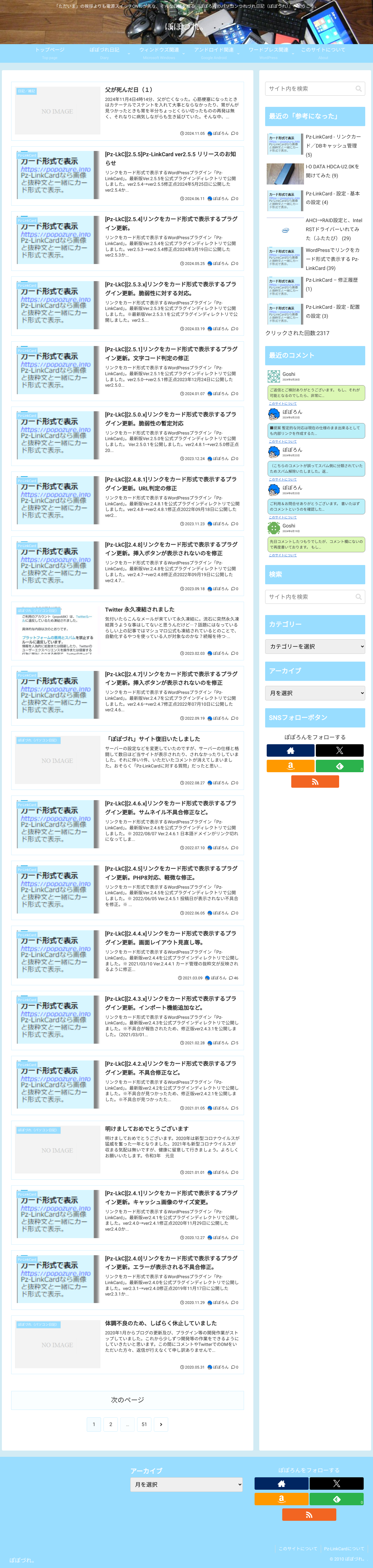Image resolution: width=373 pixels, height=1568 pixels.
Task: Click the green Feedly button in the footer
Action: coord(336,1499)
